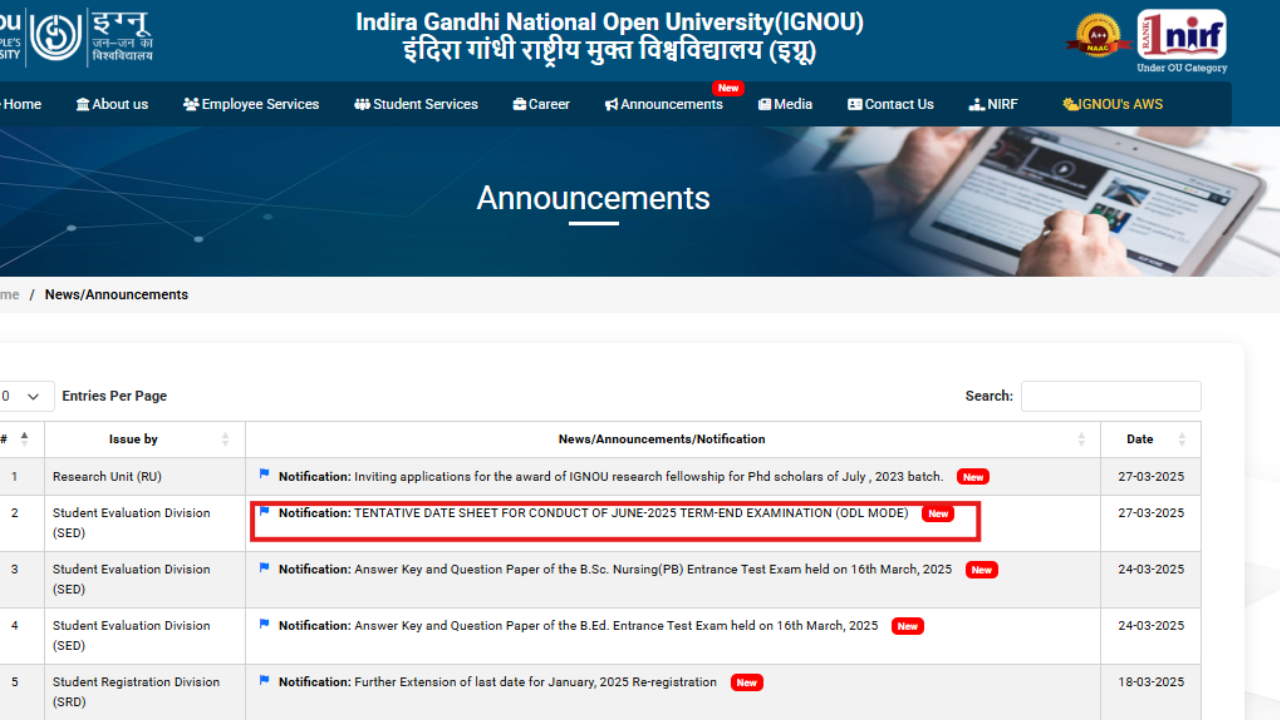Click the building icon beside About us
Screen dimensions: 1280x720
pyautogui.click(x=83, y=104)
